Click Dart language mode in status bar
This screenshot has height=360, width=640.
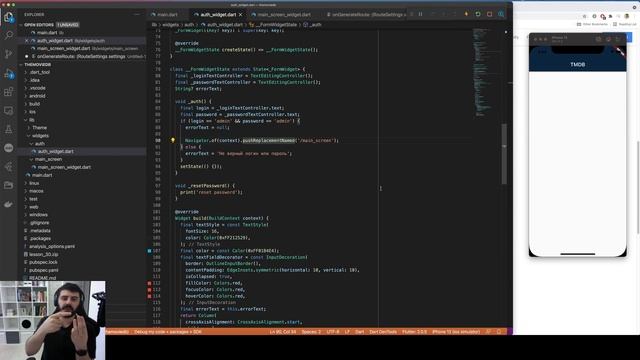(360, 332)
